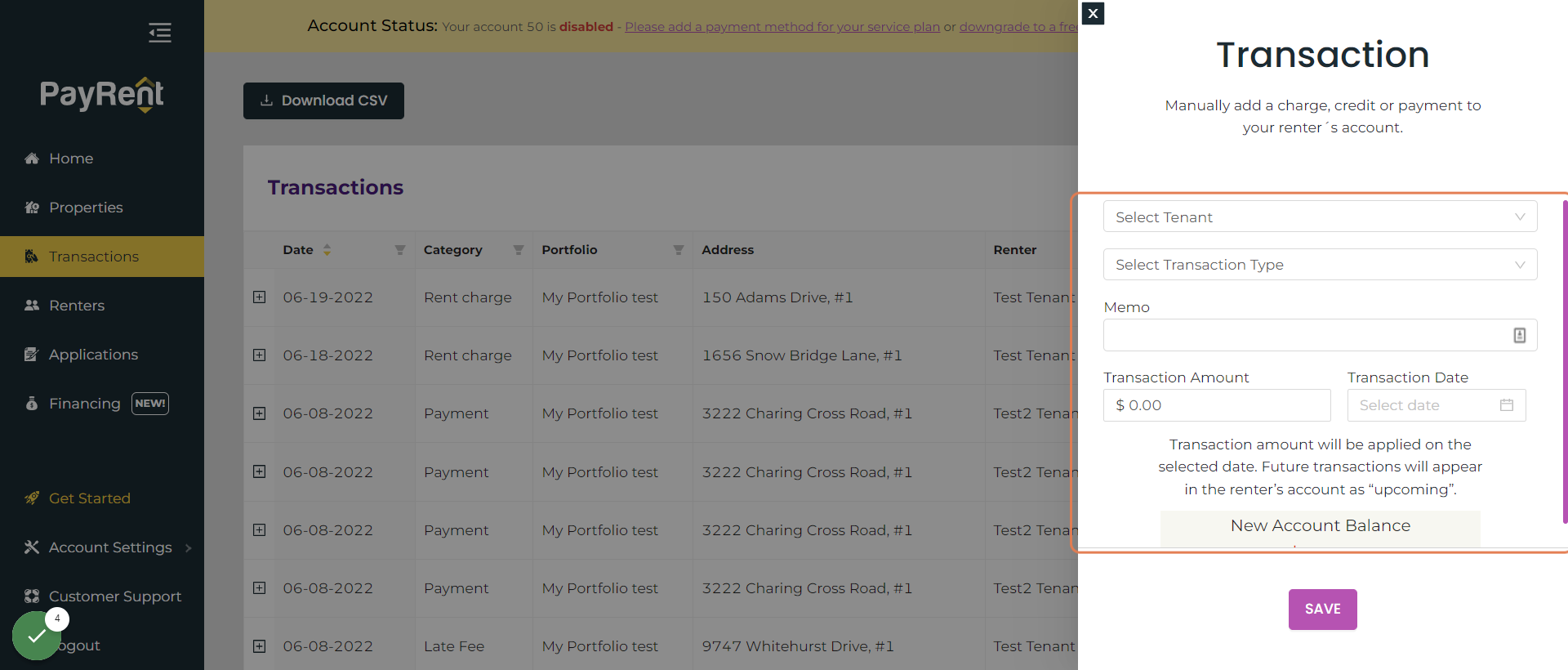
Task: Click the transaction panel scrollbar
Action: 1565,361
